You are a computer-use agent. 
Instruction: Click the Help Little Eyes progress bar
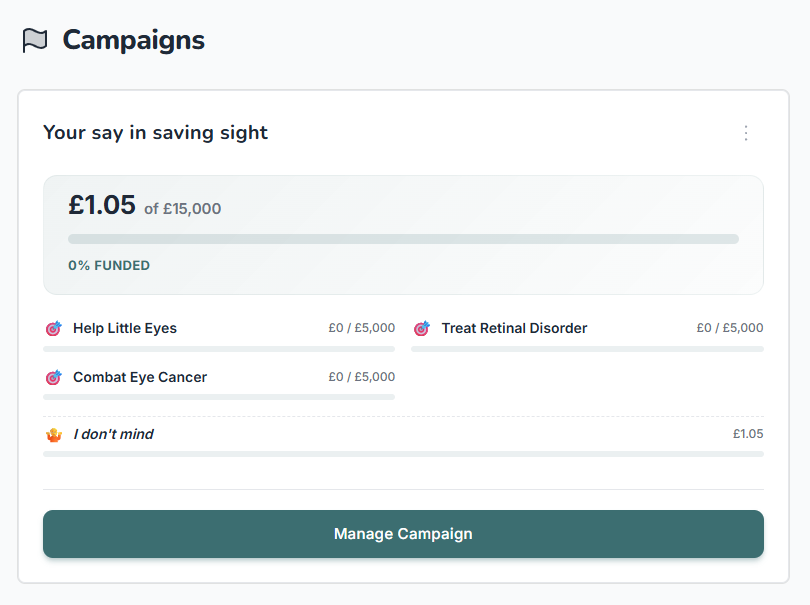point(219,349)
